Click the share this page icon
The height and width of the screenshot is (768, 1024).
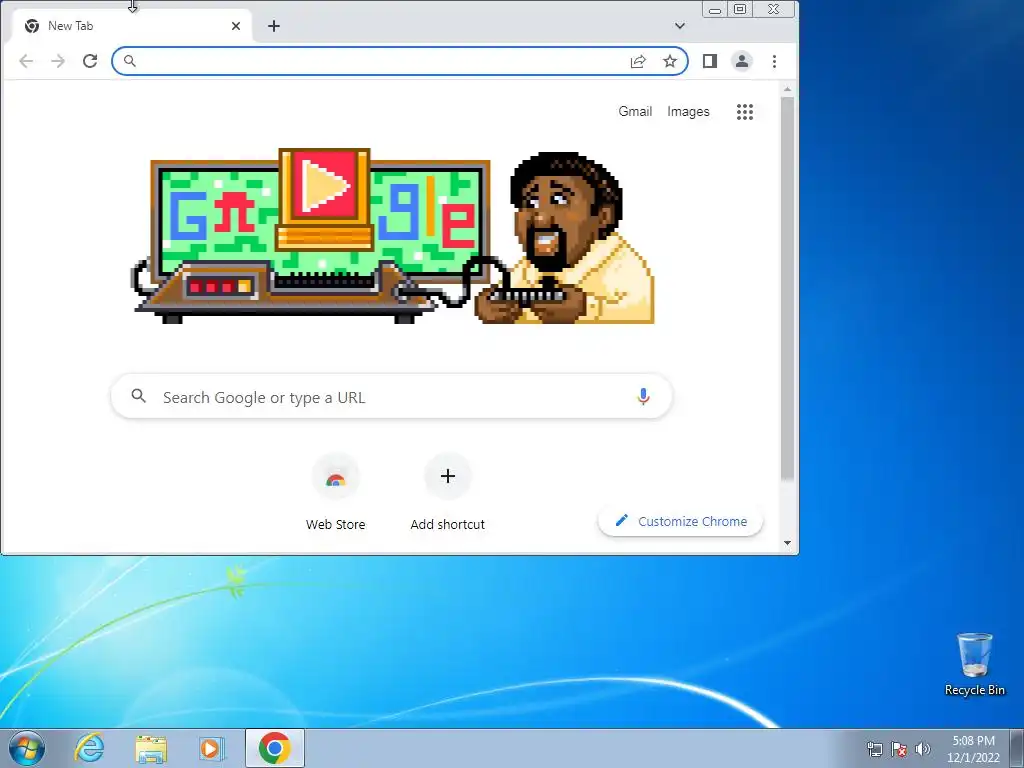pyautogui.click(x=638, y=61)
